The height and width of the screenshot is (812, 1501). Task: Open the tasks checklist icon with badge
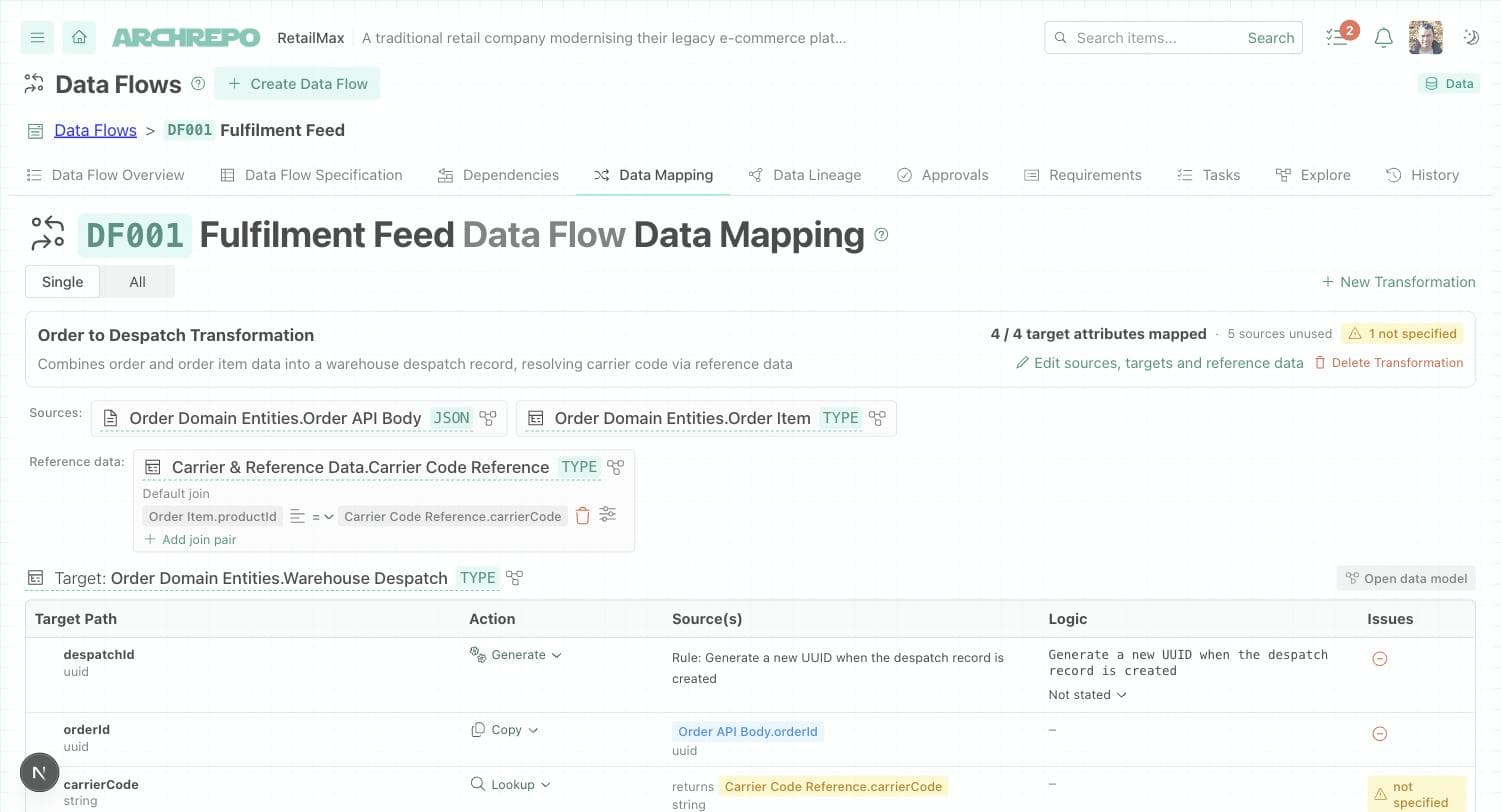(1338, 37)
